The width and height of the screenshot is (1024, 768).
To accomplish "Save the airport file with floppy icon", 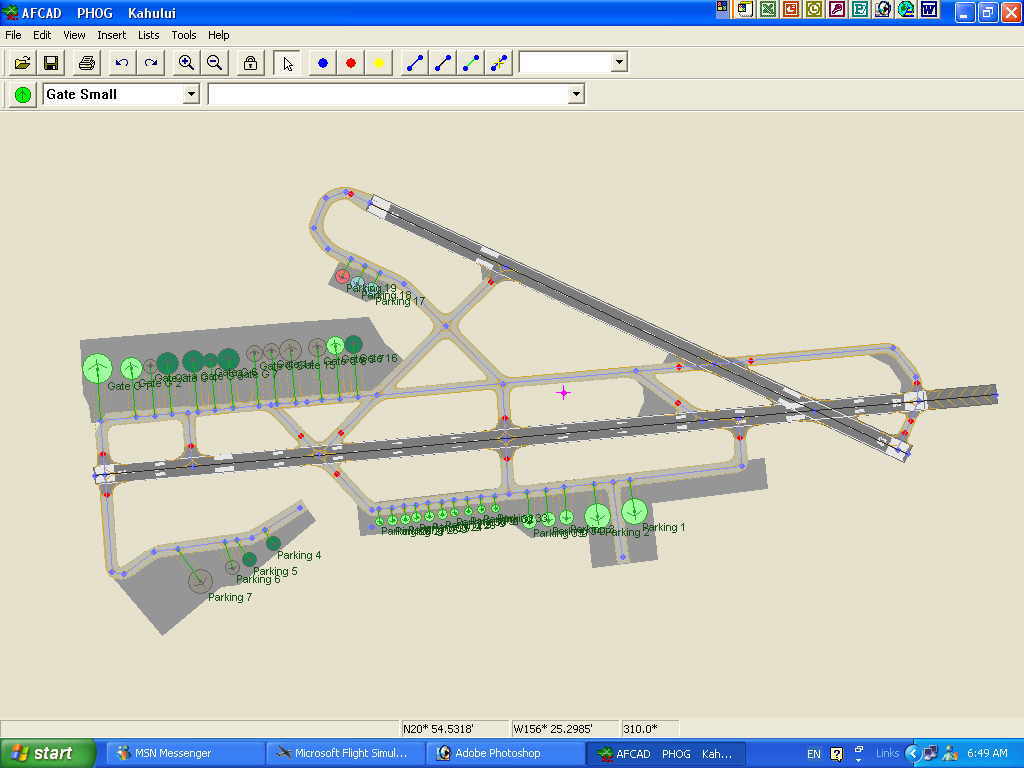I will tap(50, 63).
